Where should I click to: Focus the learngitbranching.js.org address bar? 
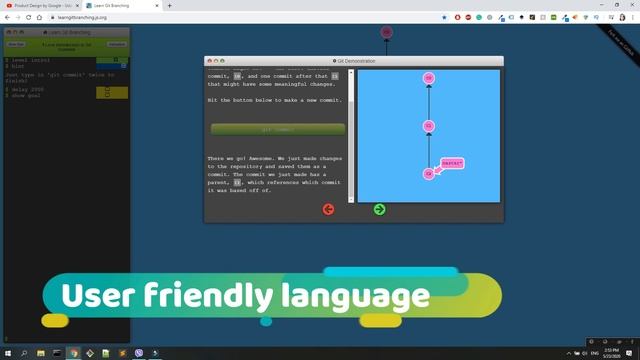pyautogui.click(x=245, y=18)
